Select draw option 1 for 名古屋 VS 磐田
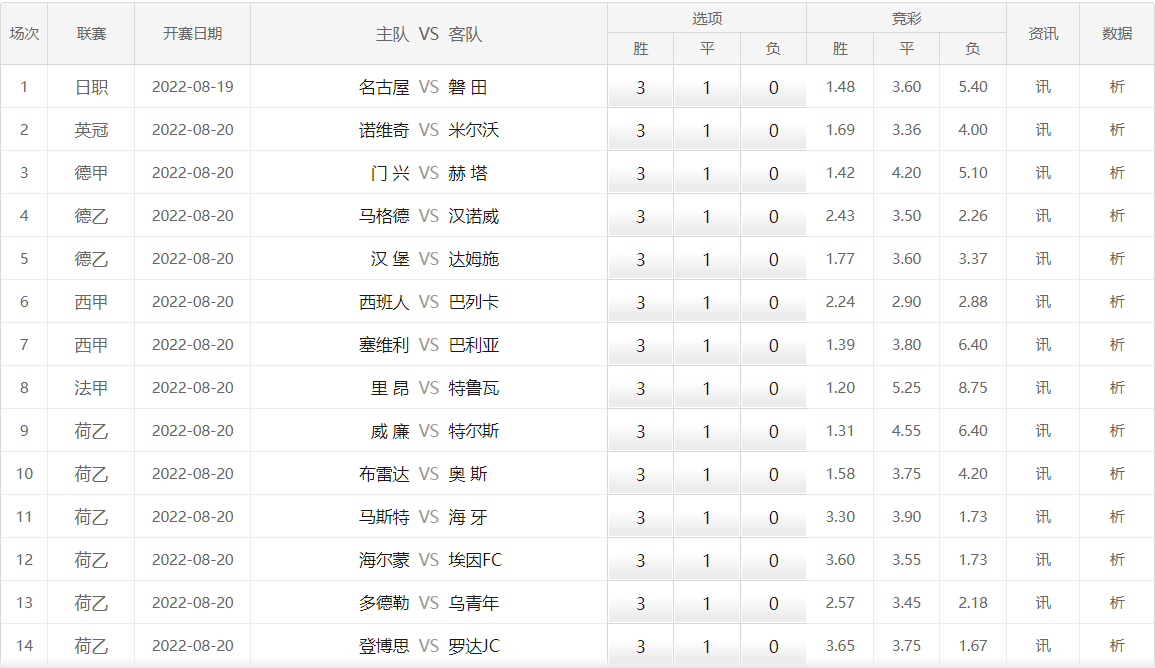 click(706, 87)
